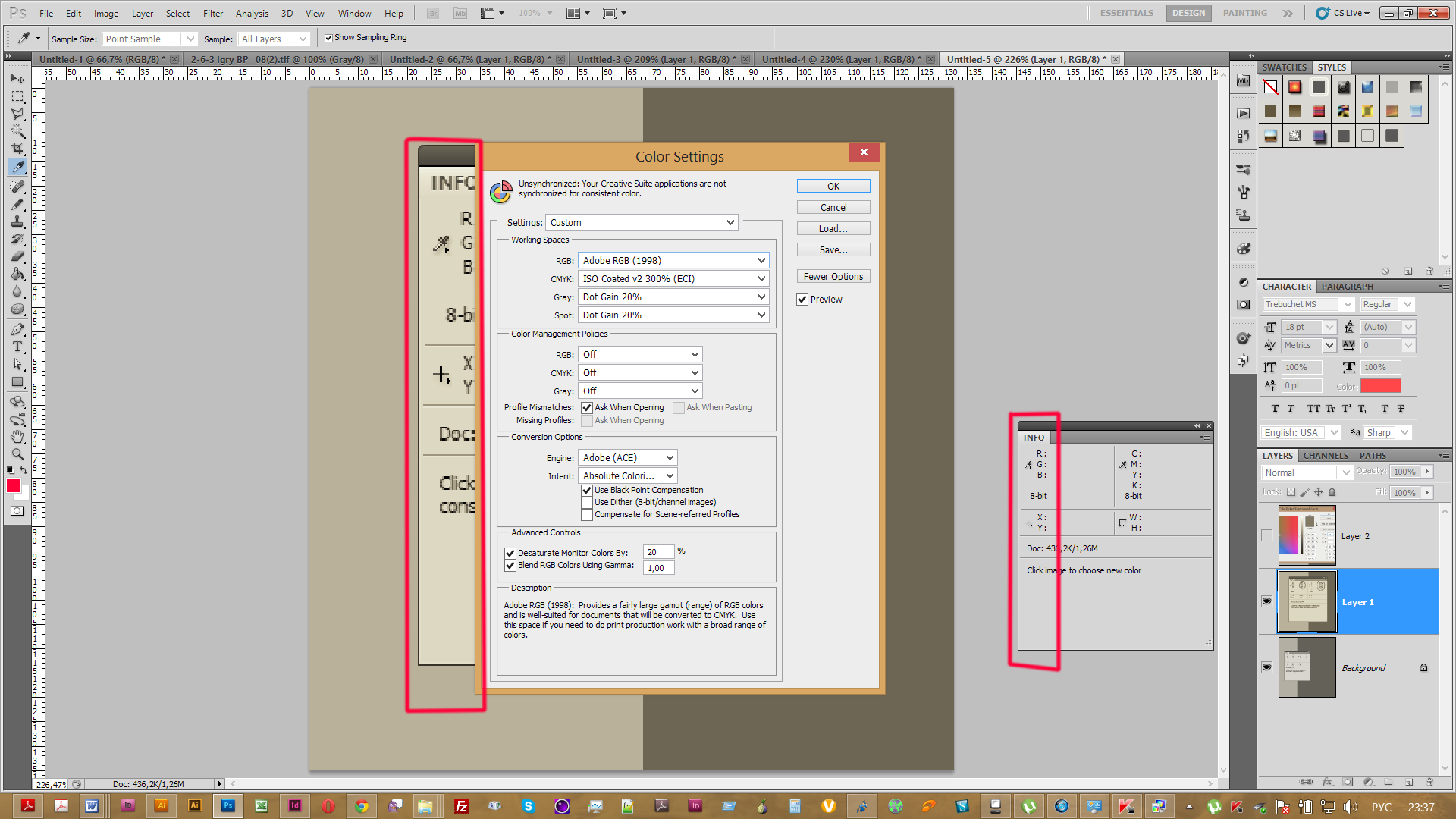Open the Actions panel icon
This screenshot has width=1456, height=819.
click(x=1243, y=113)
